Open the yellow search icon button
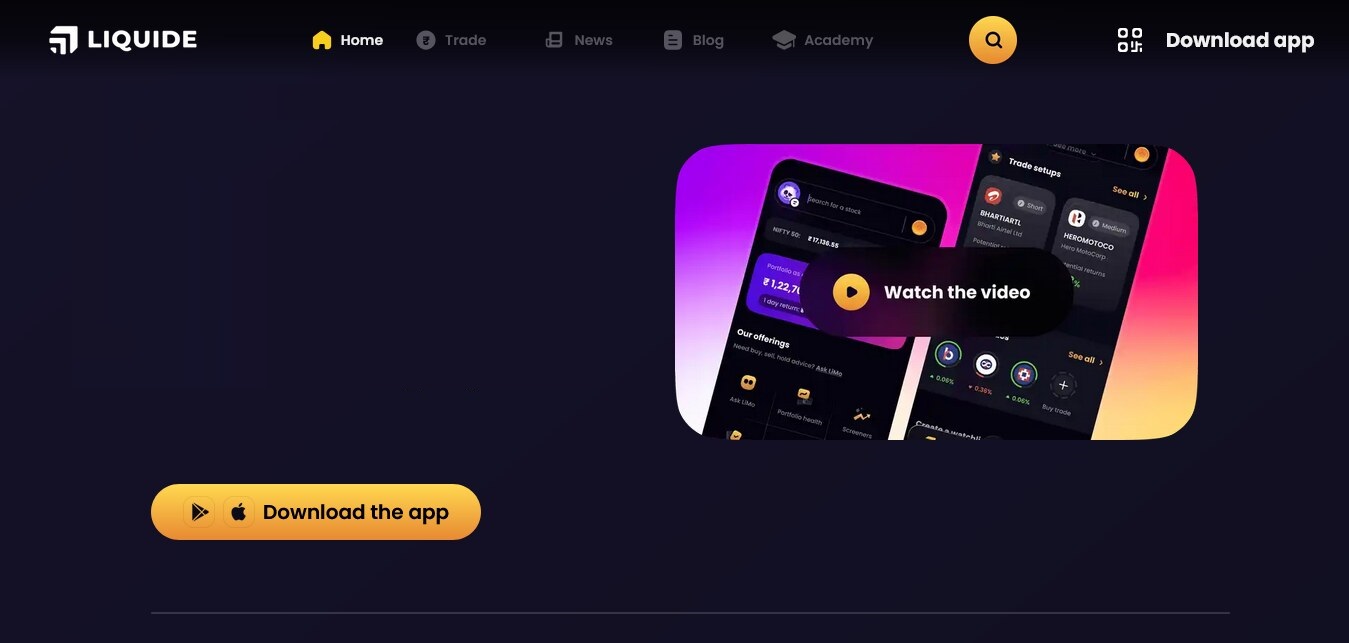 coord(993,40)
